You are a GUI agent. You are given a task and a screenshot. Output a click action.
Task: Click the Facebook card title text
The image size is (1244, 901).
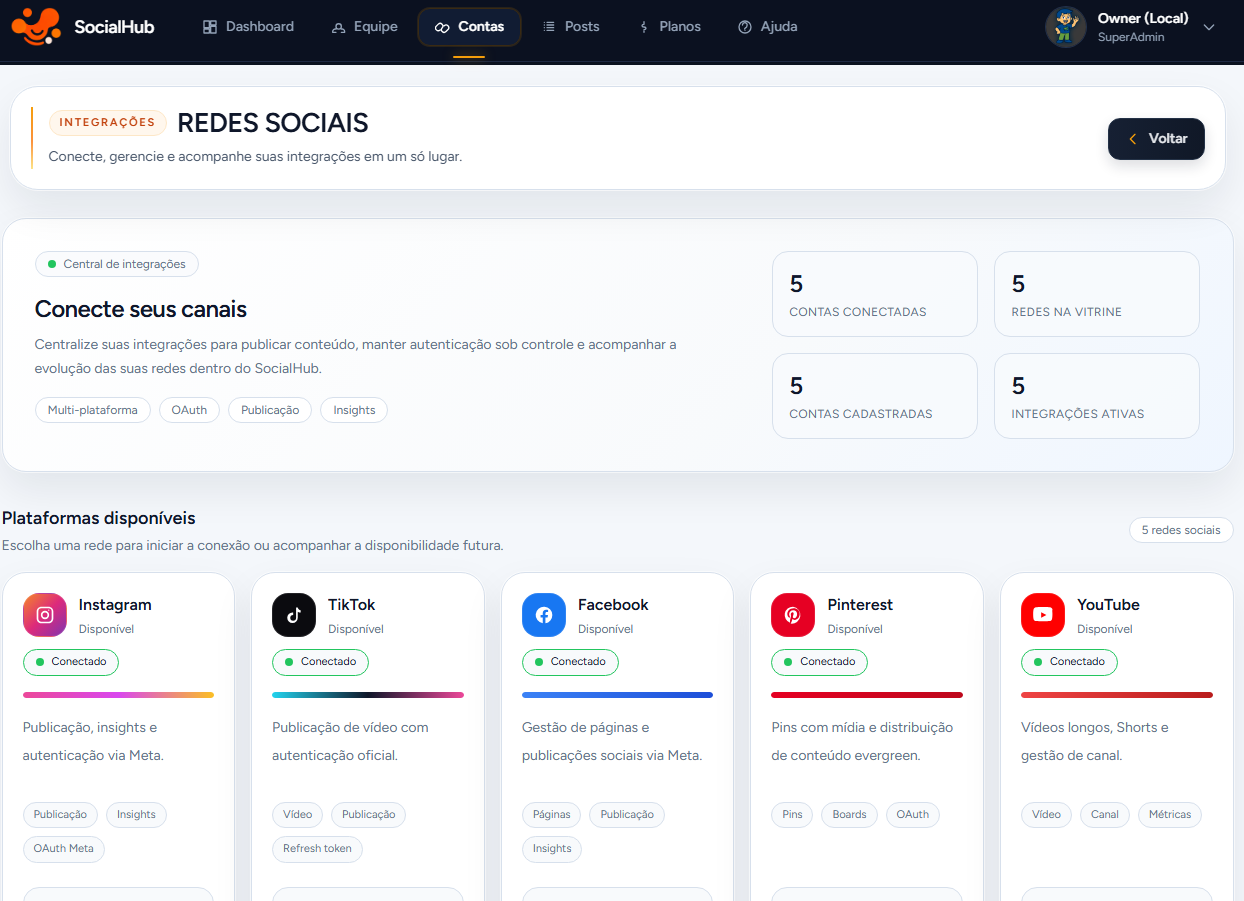pyautogui.click(x=613, y=605)
